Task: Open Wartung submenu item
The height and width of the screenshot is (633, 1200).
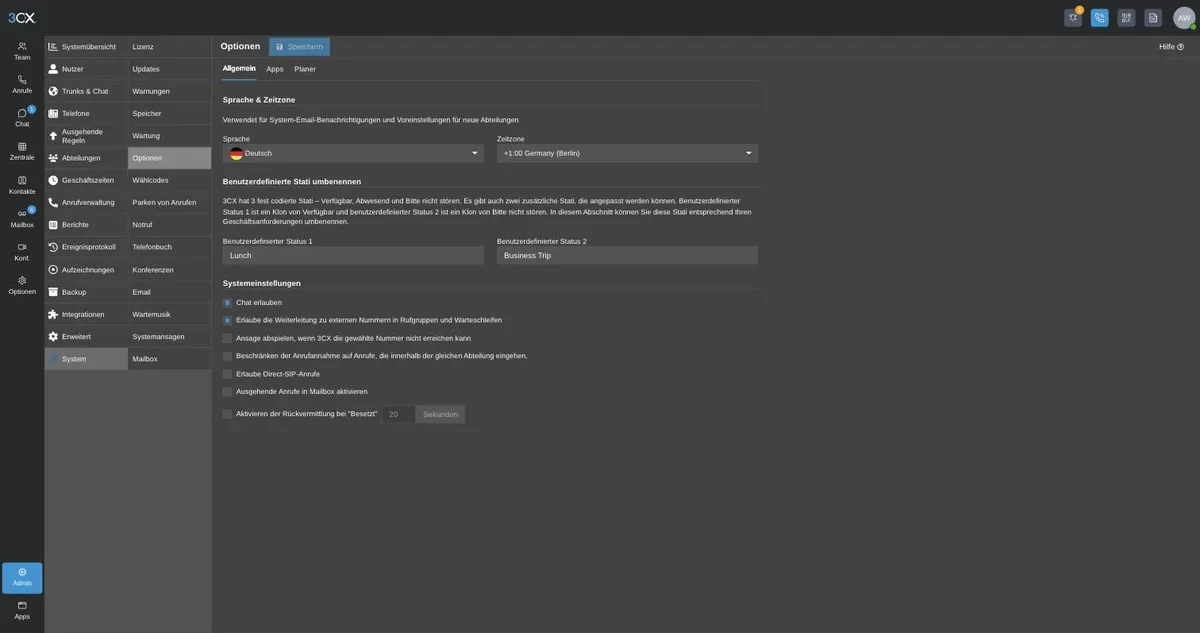Action: (170, 136)
